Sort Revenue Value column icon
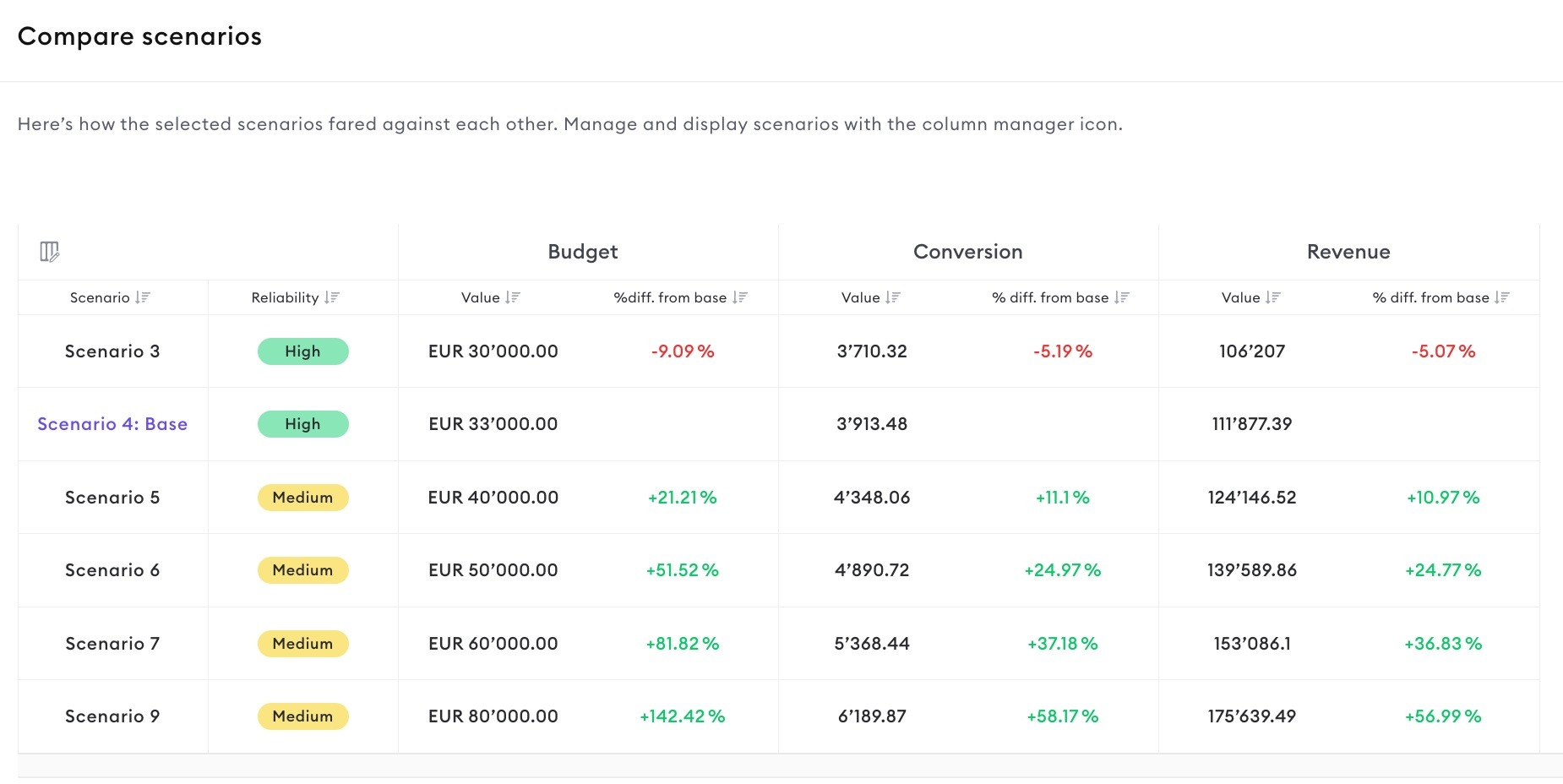This screenshot has width=1563, height=784. [1273, 297]
